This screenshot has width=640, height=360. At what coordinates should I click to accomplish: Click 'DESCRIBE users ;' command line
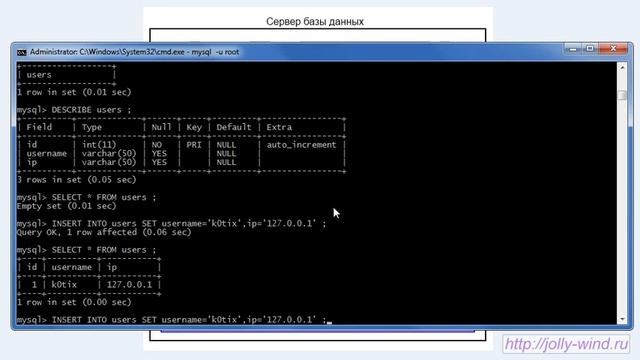point(91,110)
